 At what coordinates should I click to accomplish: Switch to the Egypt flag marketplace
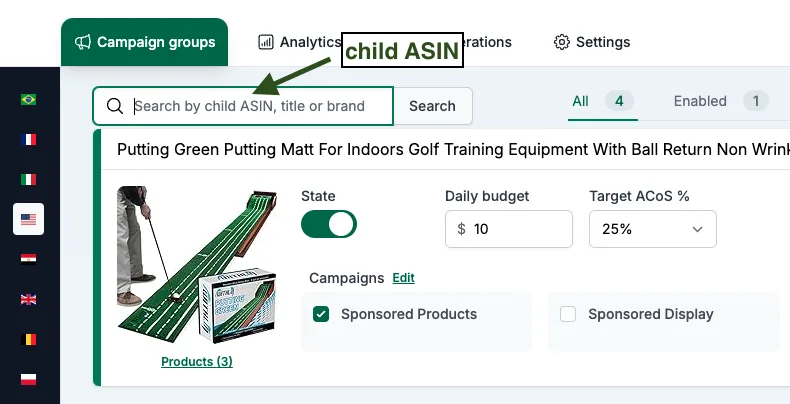(28, 259)
